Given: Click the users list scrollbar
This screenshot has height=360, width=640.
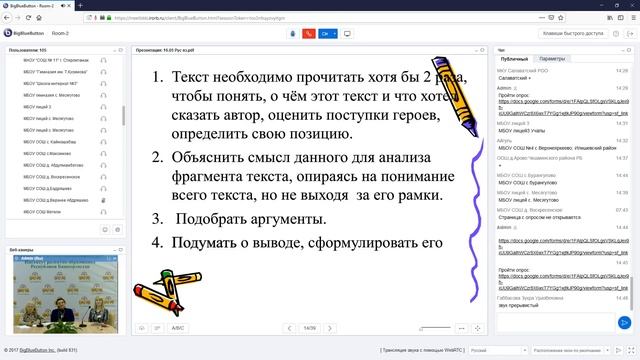Looking at the screenshot, I should click(123, 116).
